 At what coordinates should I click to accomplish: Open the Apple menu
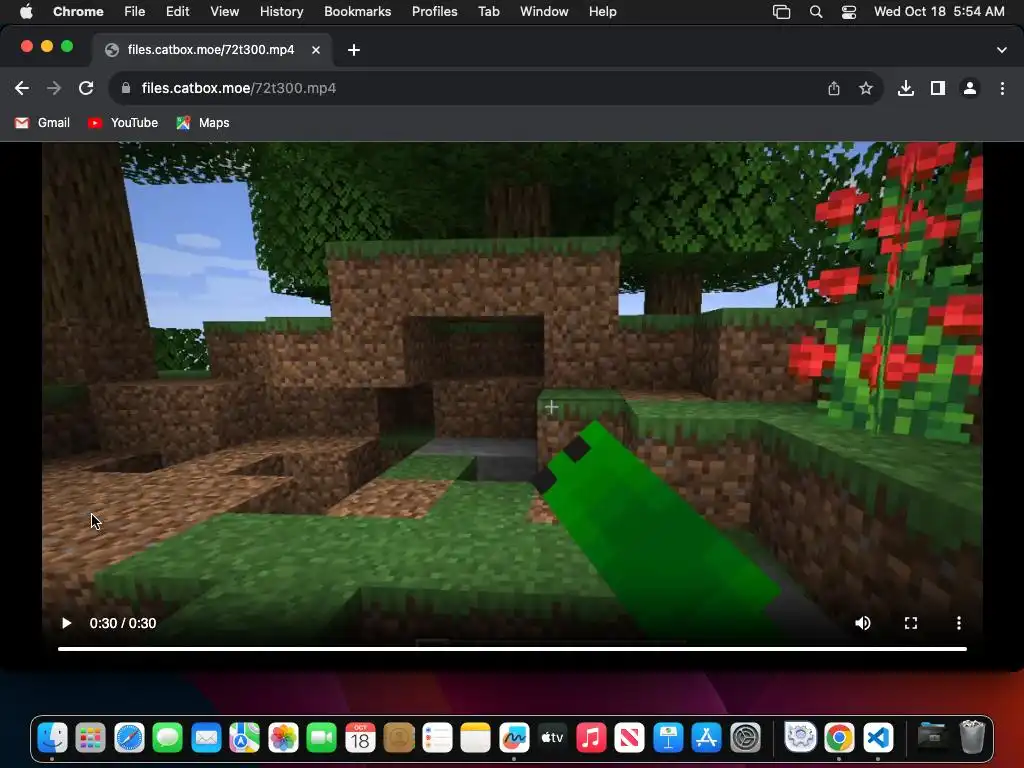tap(26, 11)
